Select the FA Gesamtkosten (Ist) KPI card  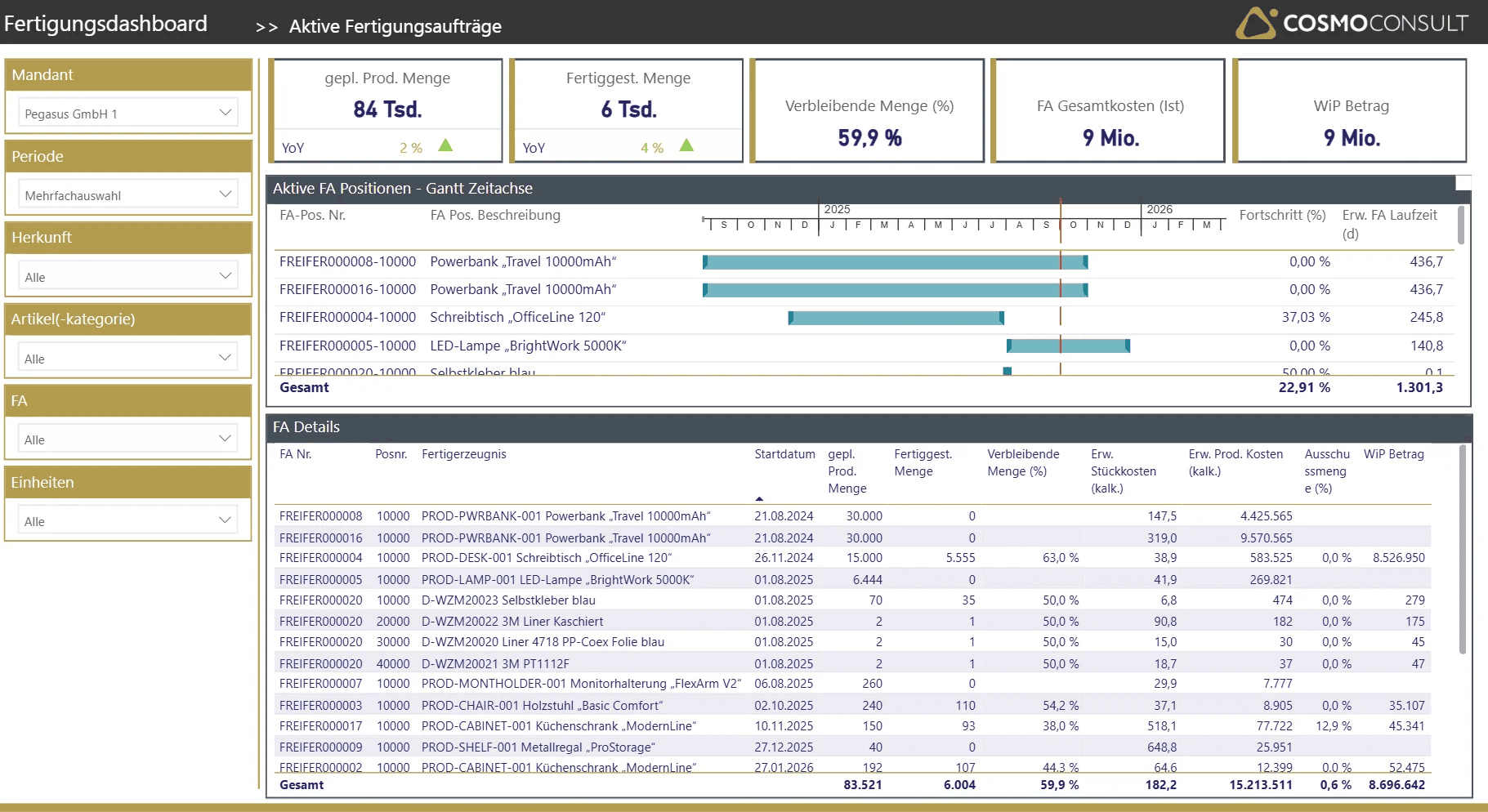click(x=1110, y=110)
